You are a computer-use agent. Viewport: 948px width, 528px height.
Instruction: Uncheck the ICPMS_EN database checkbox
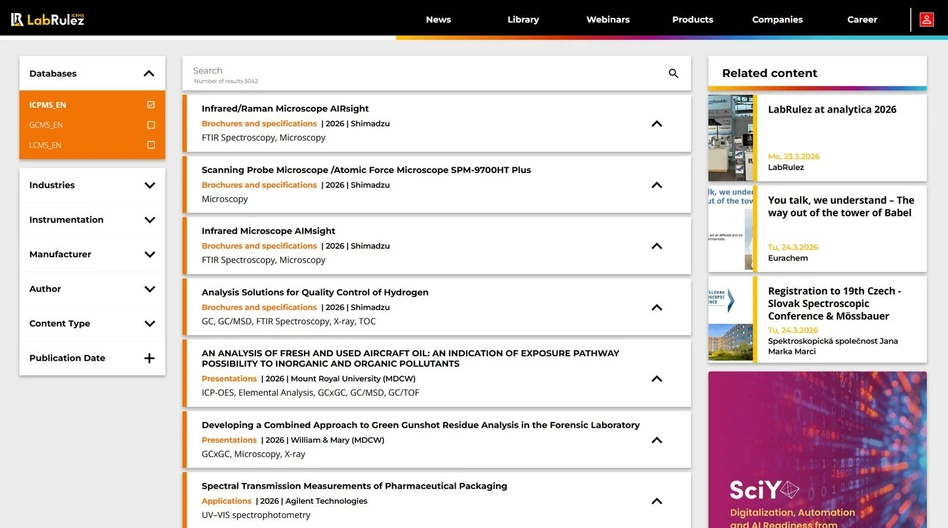click(151, 105)
